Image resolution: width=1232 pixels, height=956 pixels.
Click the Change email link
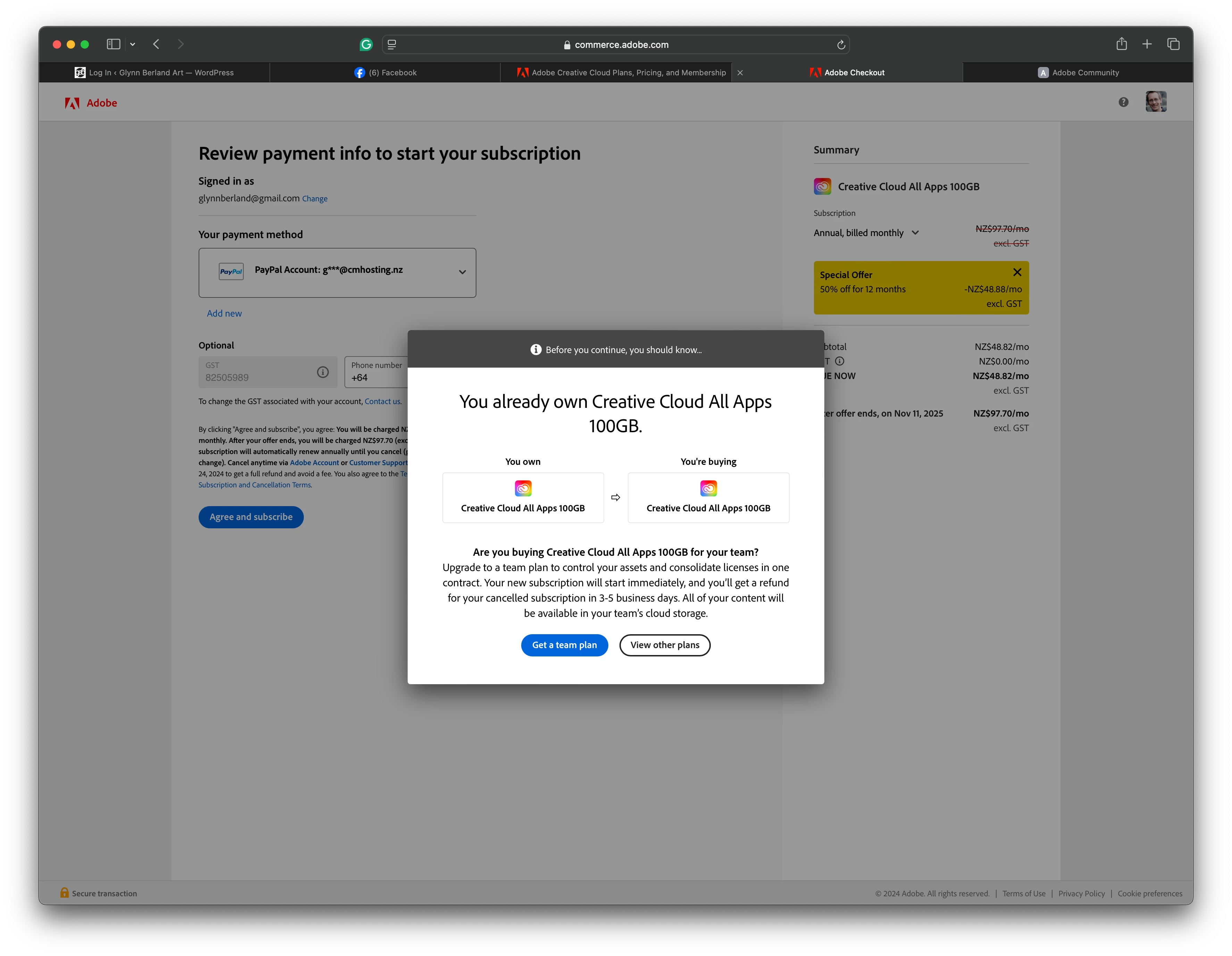pos(315,199)
